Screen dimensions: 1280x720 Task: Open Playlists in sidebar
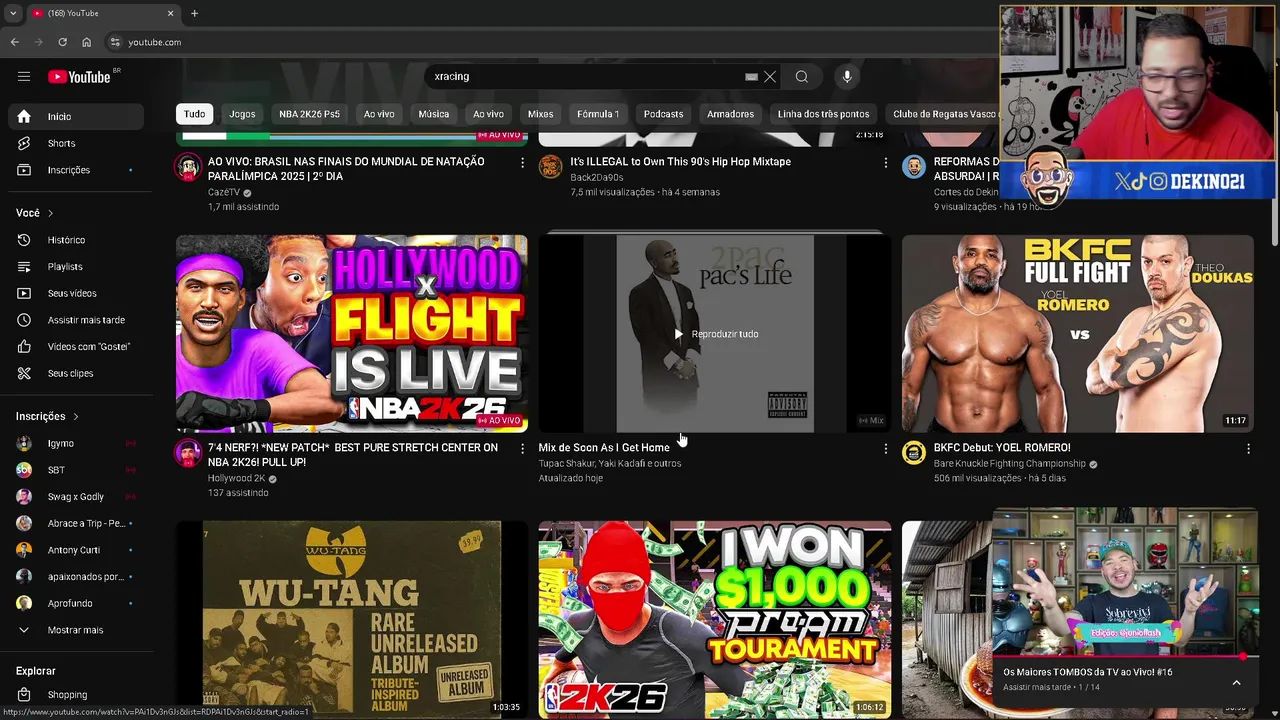(x=76, y=267)
